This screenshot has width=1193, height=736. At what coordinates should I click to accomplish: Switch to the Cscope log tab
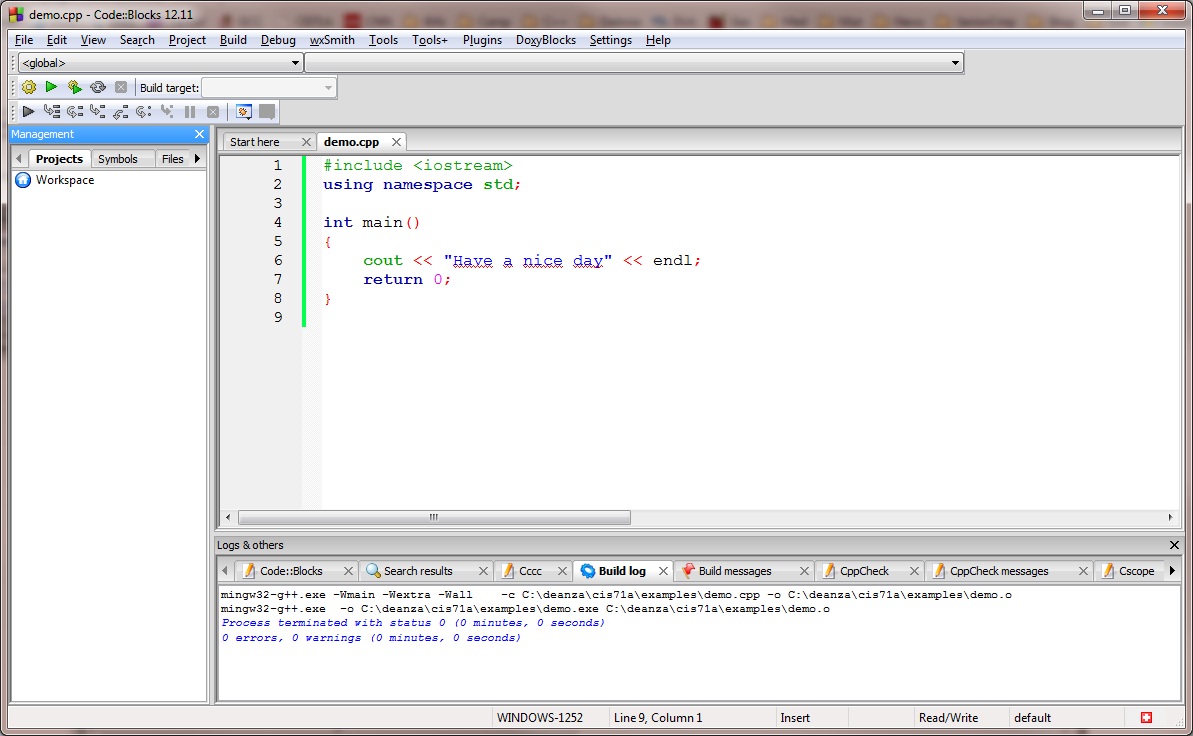1136,571
